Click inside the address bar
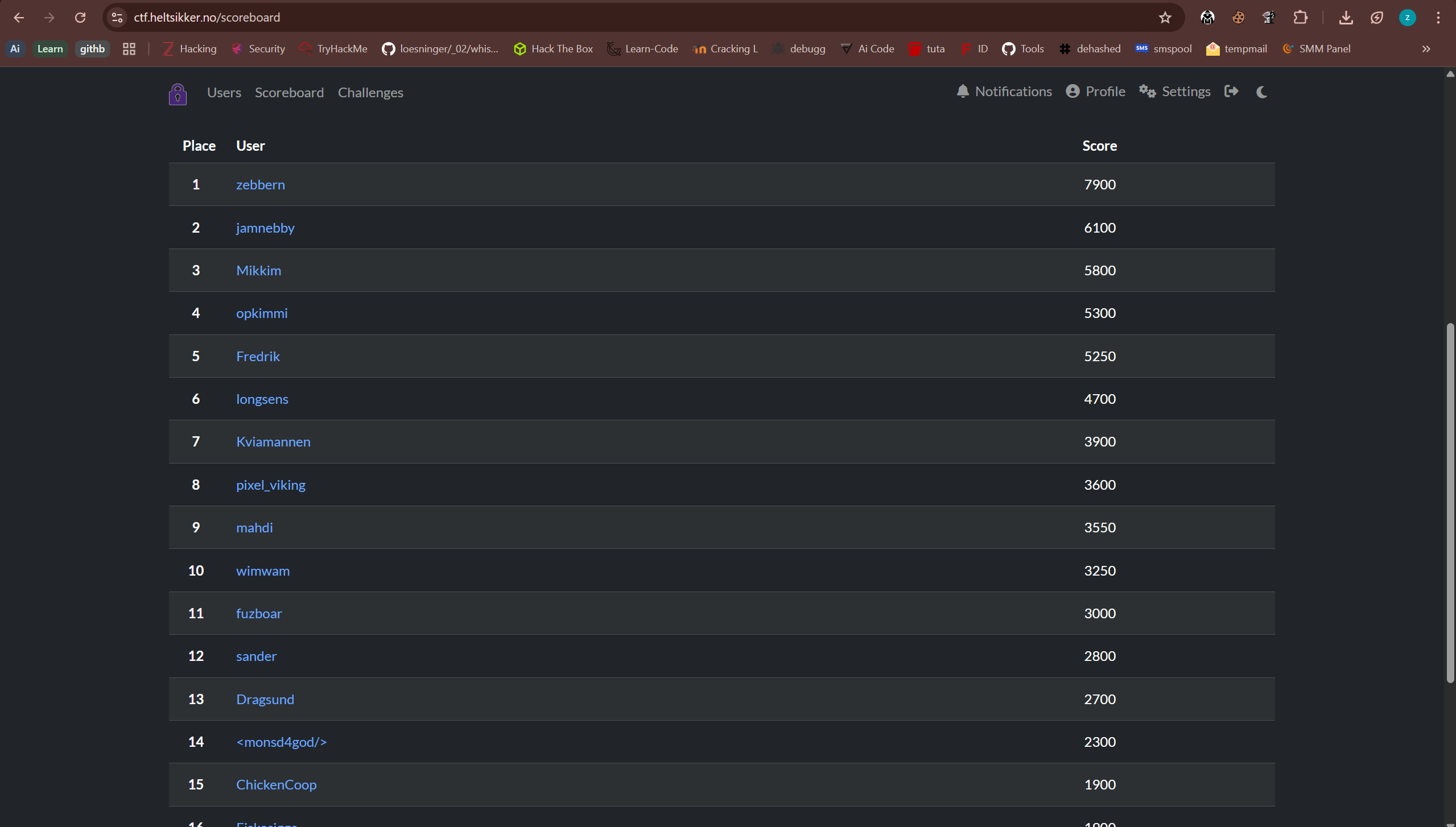1456x827 pixels. [x=207, y=17]
